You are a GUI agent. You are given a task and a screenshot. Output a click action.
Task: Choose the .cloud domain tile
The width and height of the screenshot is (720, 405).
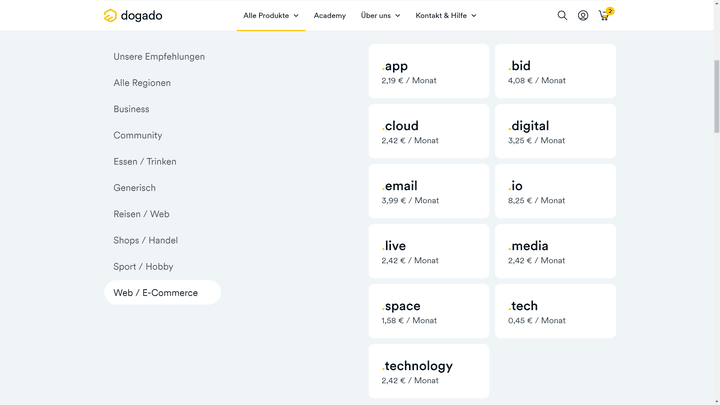tap(428, 131)
